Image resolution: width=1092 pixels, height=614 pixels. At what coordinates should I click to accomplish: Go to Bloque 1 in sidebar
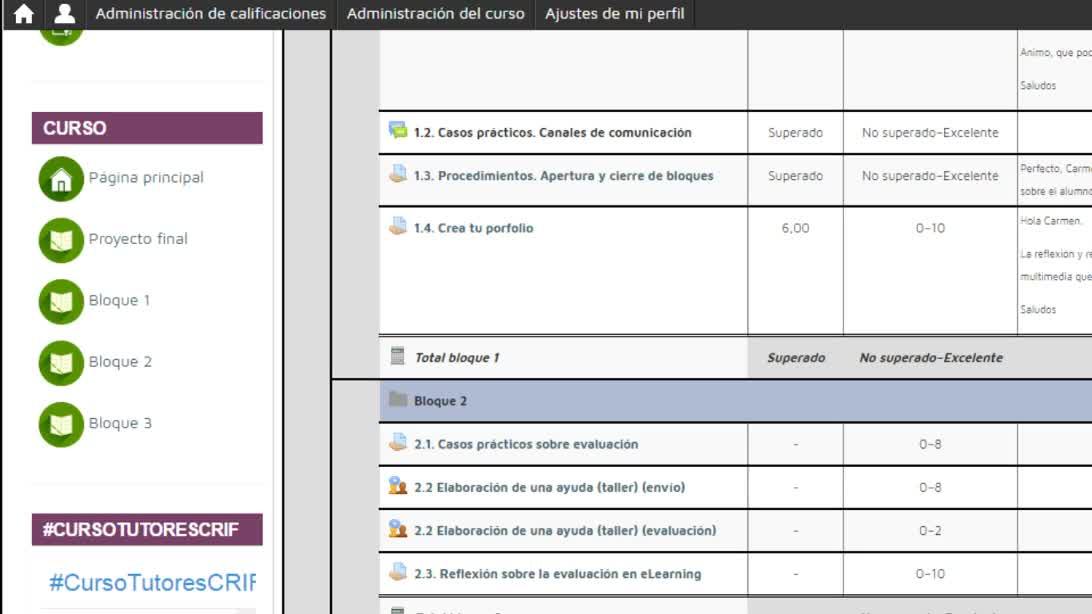(x=119, y=300)
